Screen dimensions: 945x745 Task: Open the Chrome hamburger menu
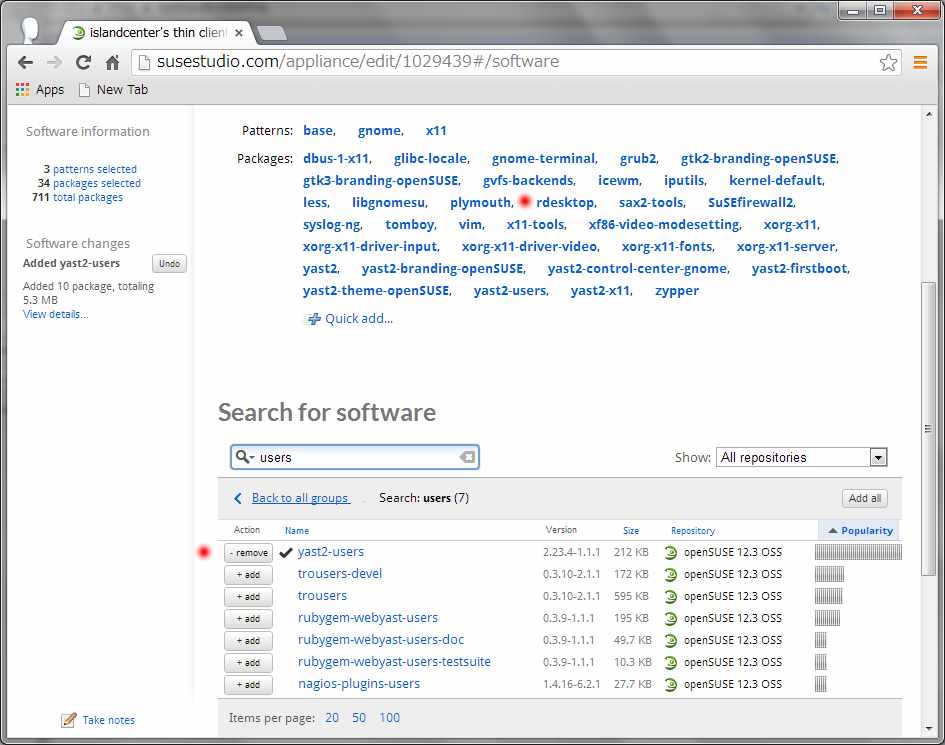(920, 62)
